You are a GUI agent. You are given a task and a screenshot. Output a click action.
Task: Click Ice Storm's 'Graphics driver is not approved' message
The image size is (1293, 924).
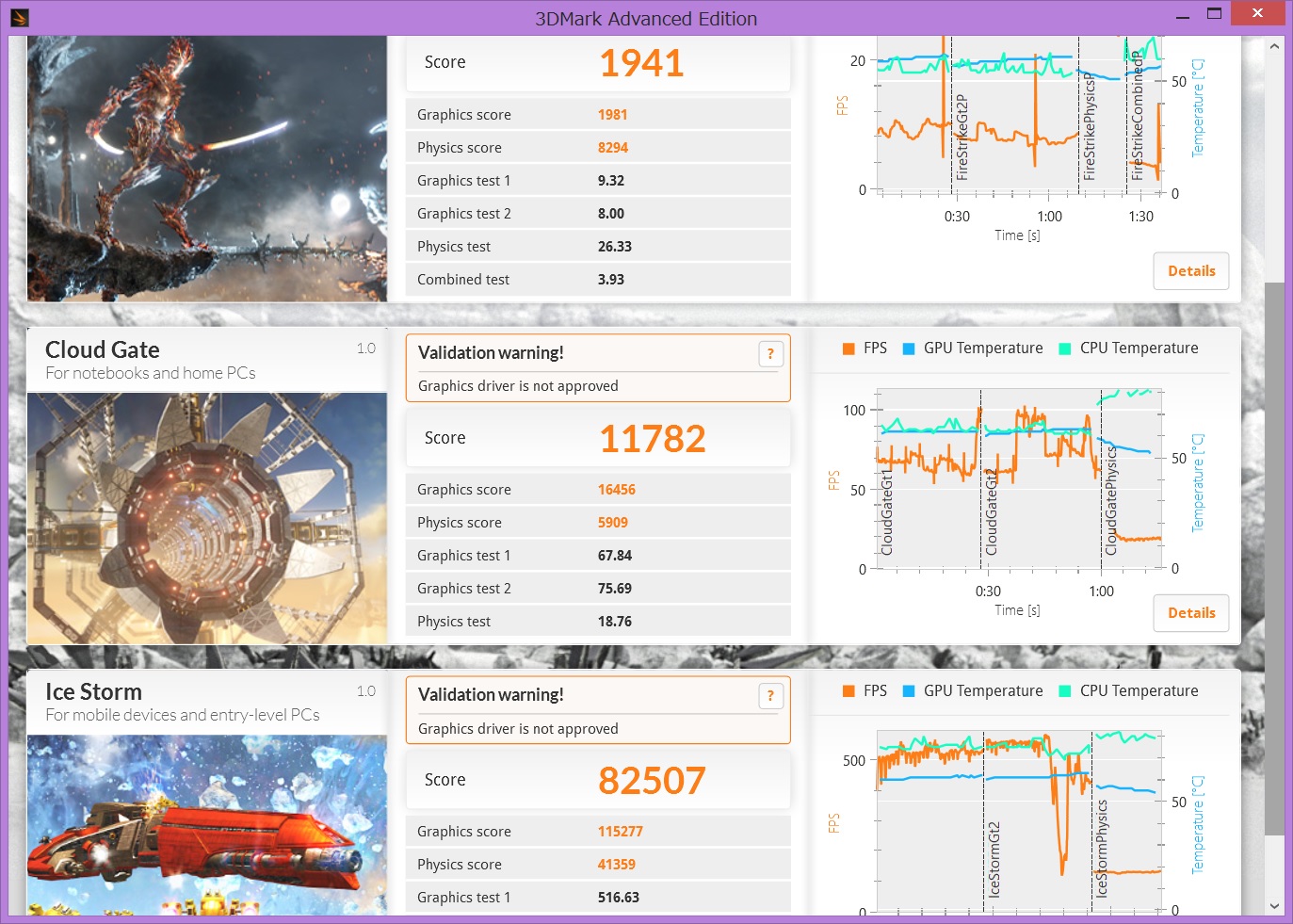tap(518, 729)
